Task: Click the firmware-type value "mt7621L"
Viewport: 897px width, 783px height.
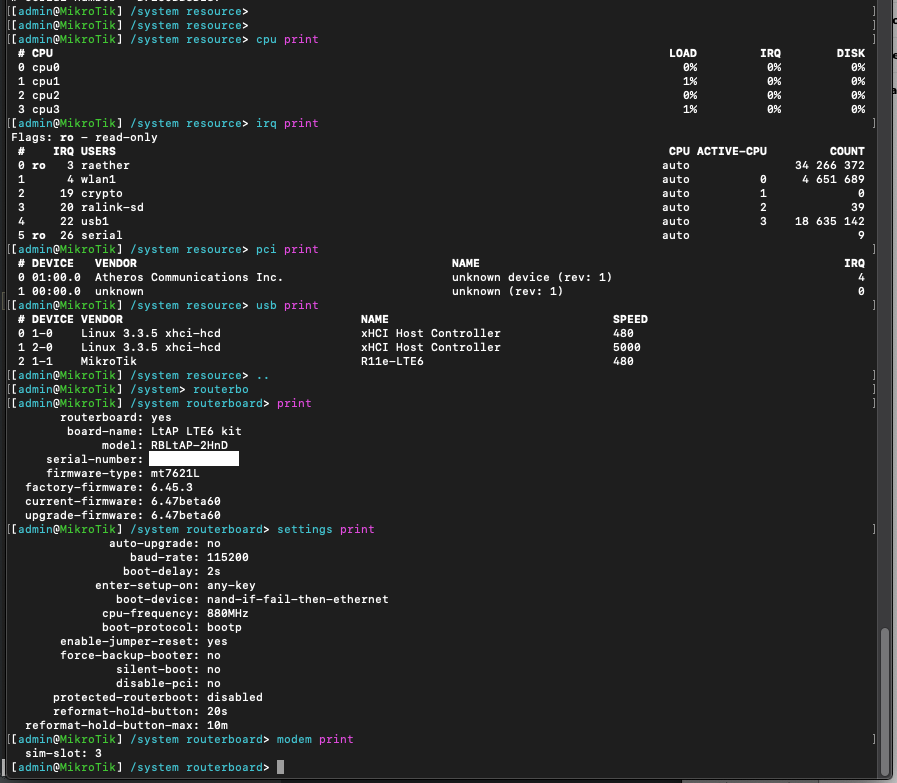Action: point(175,474)
